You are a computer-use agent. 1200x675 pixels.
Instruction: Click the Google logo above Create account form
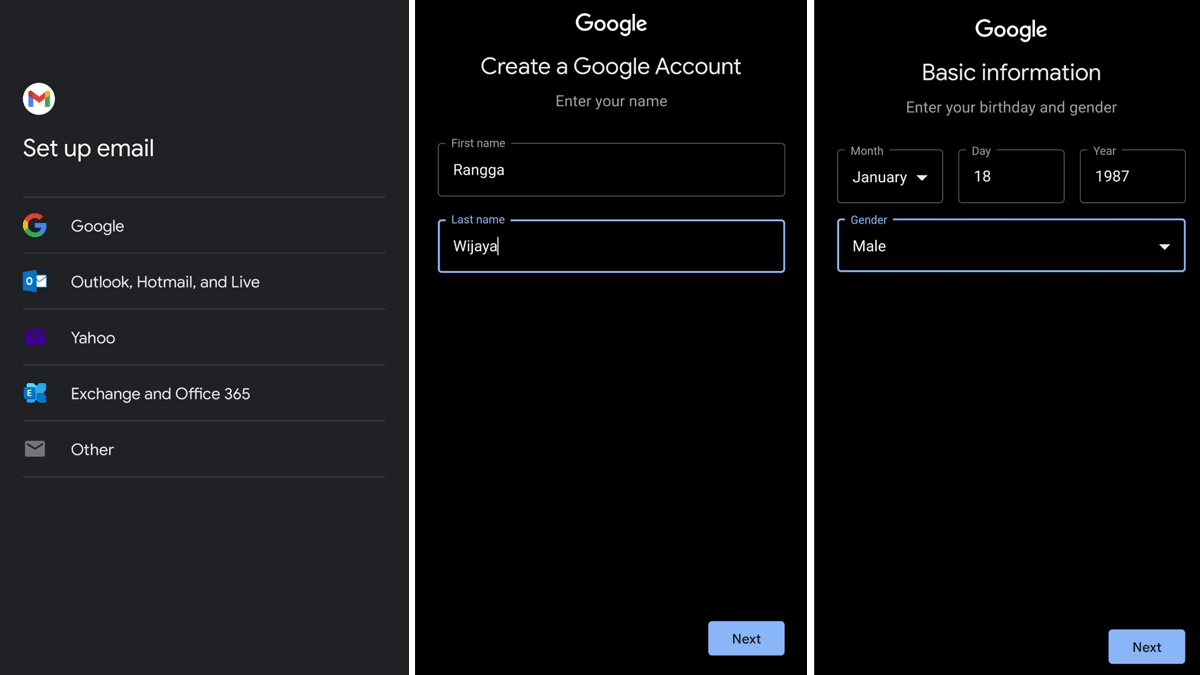pos(610,22)
